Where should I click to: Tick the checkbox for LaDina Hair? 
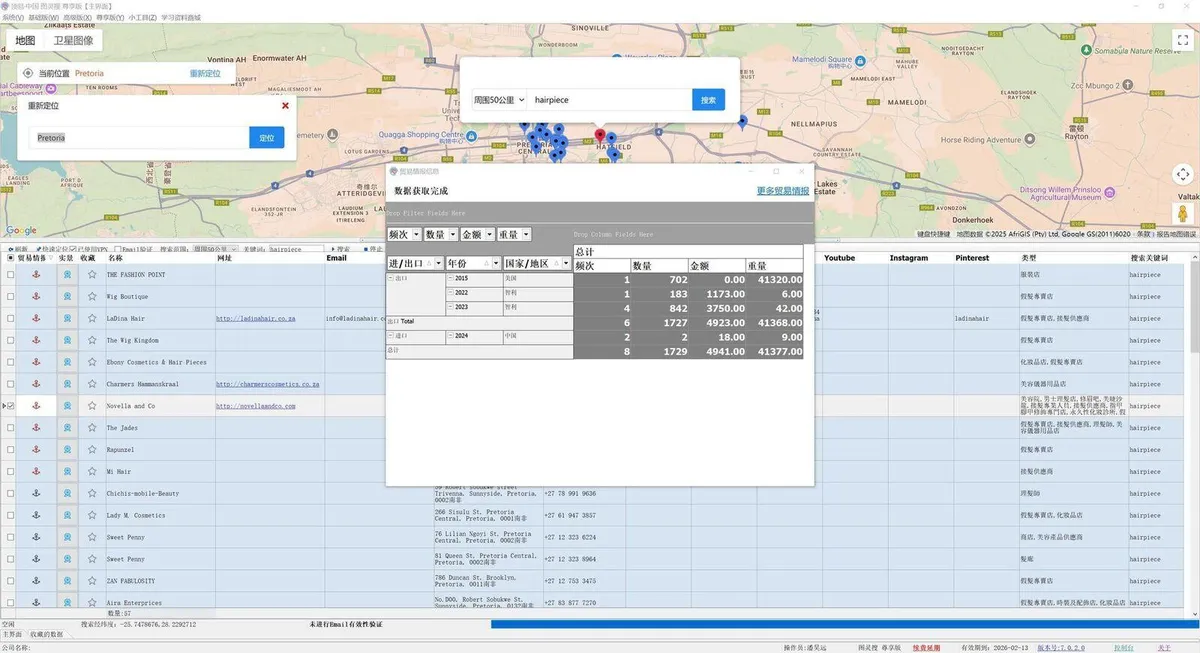[10, 318]
